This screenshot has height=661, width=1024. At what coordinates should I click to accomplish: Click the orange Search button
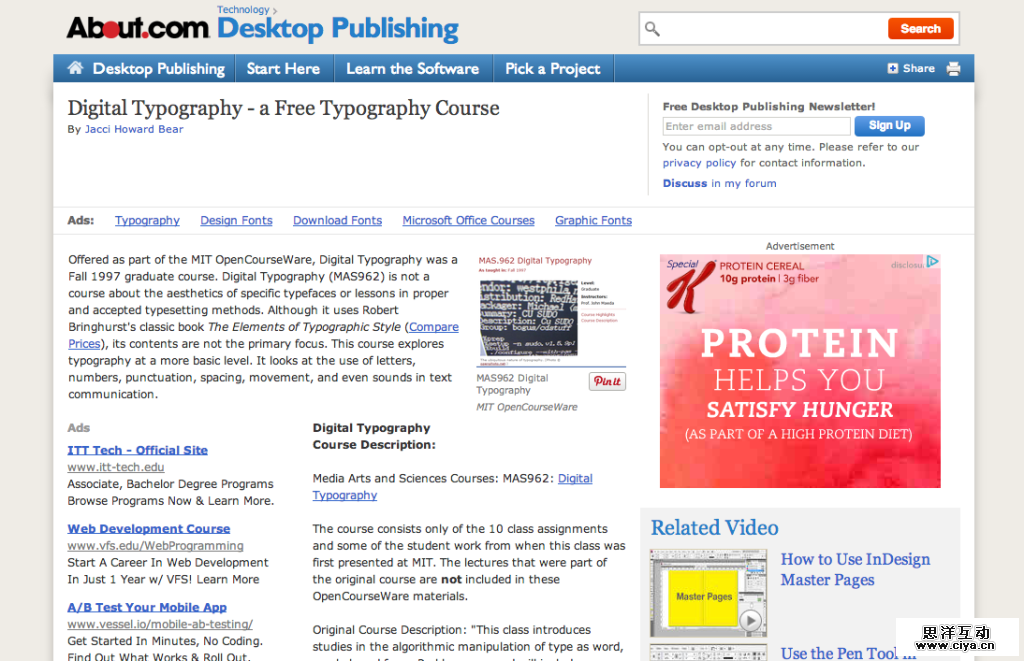click(x=920, y=29)
